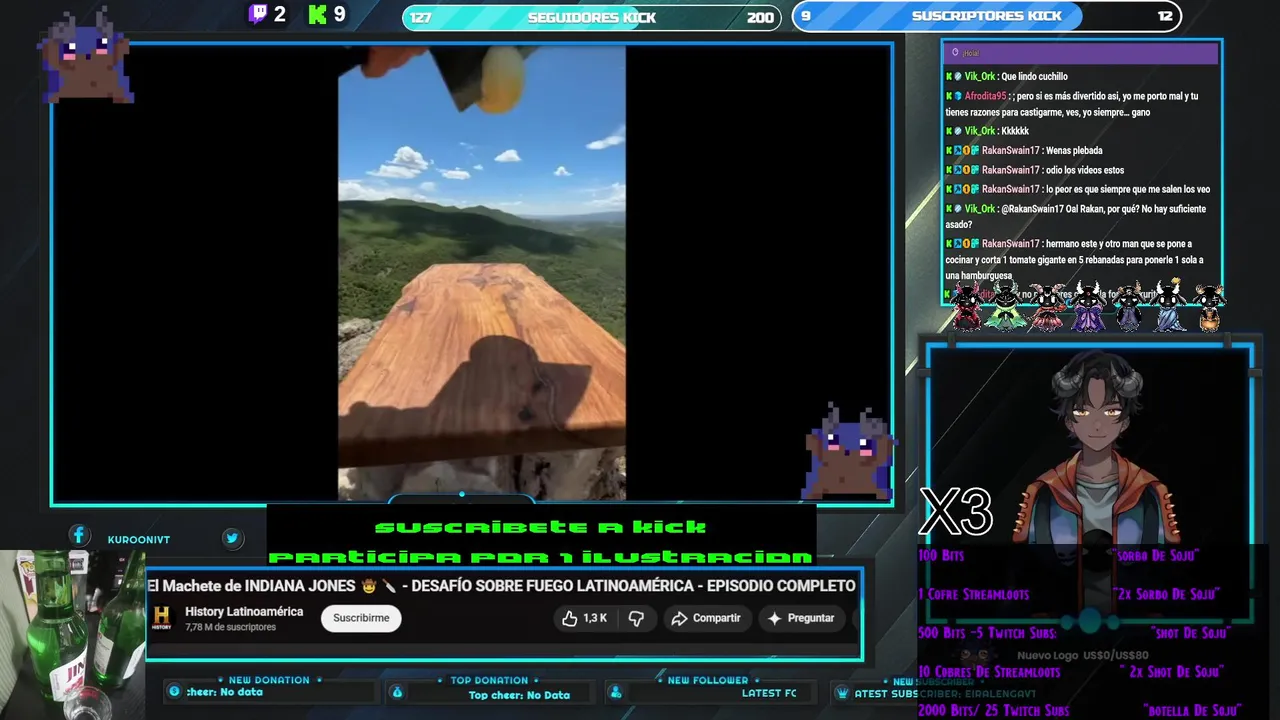Click the 'Botella De Soju' reward text

[x=1193, y=711]
